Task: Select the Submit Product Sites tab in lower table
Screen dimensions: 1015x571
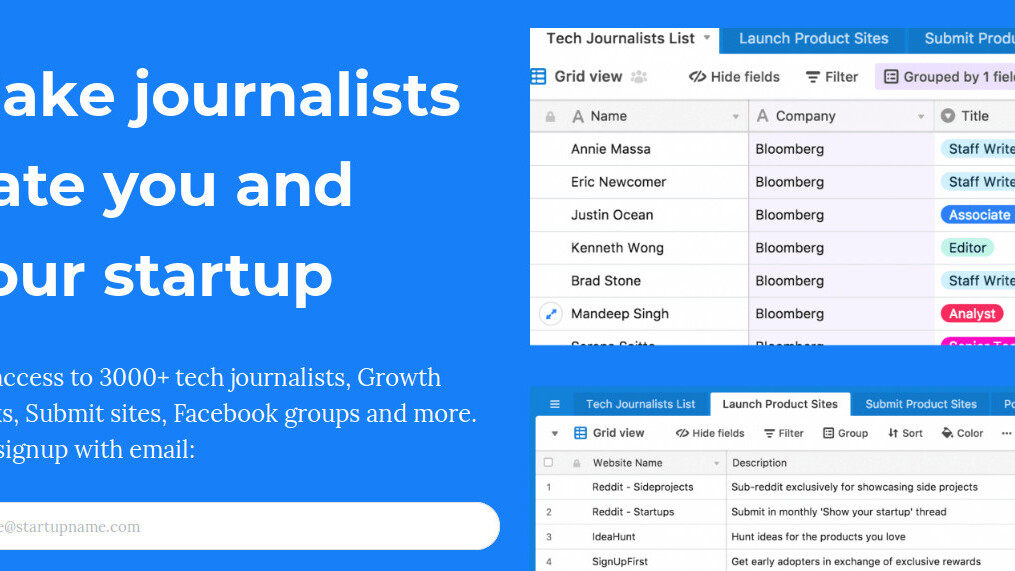Action: click(920, 404)
